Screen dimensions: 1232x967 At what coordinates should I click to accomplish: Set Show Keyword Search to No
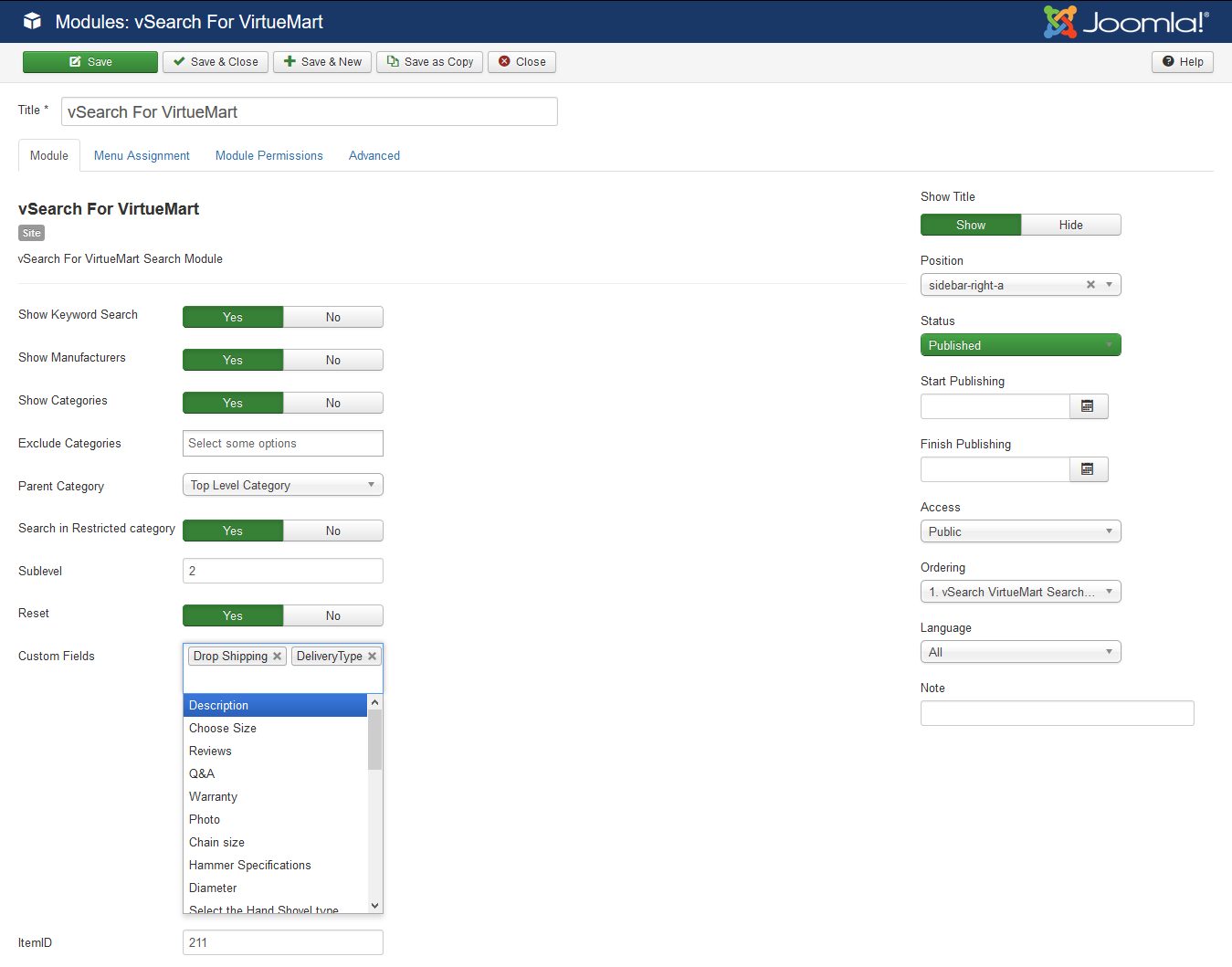click(x=332, y=317)
